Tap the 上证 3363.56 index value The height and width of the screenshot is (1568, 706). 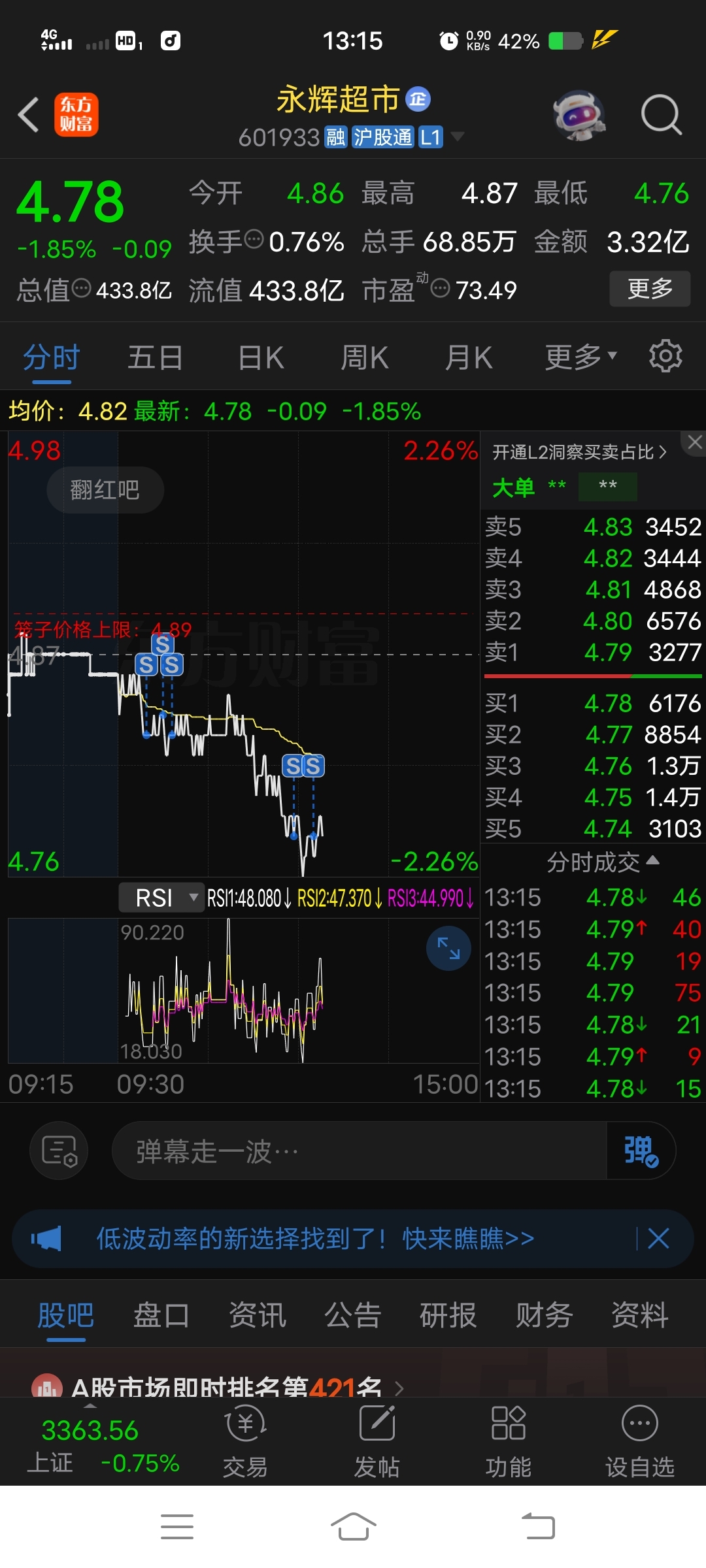pos(90,1431)
